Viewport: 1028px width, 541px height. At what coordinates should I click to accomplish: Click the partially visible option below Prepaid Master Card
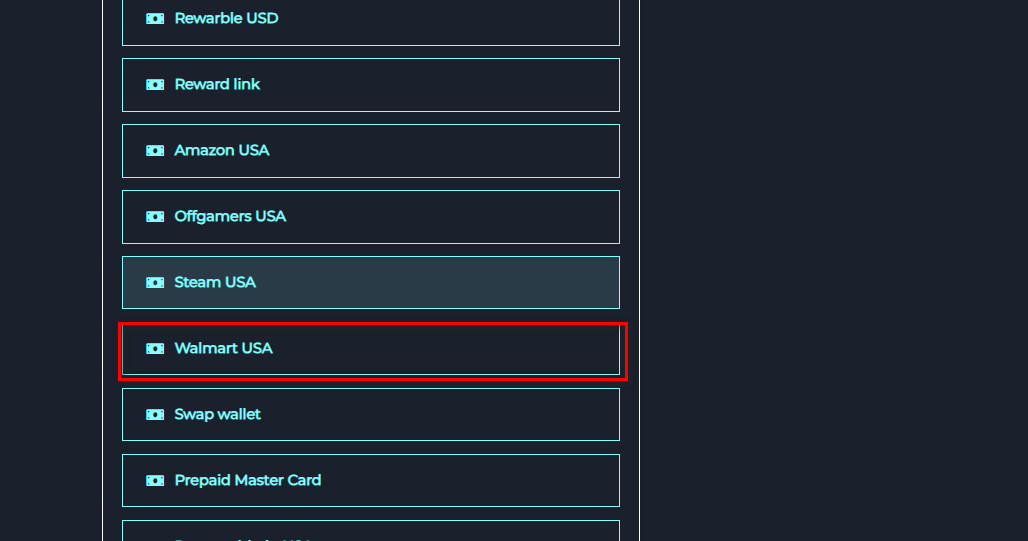click(370, 532)
